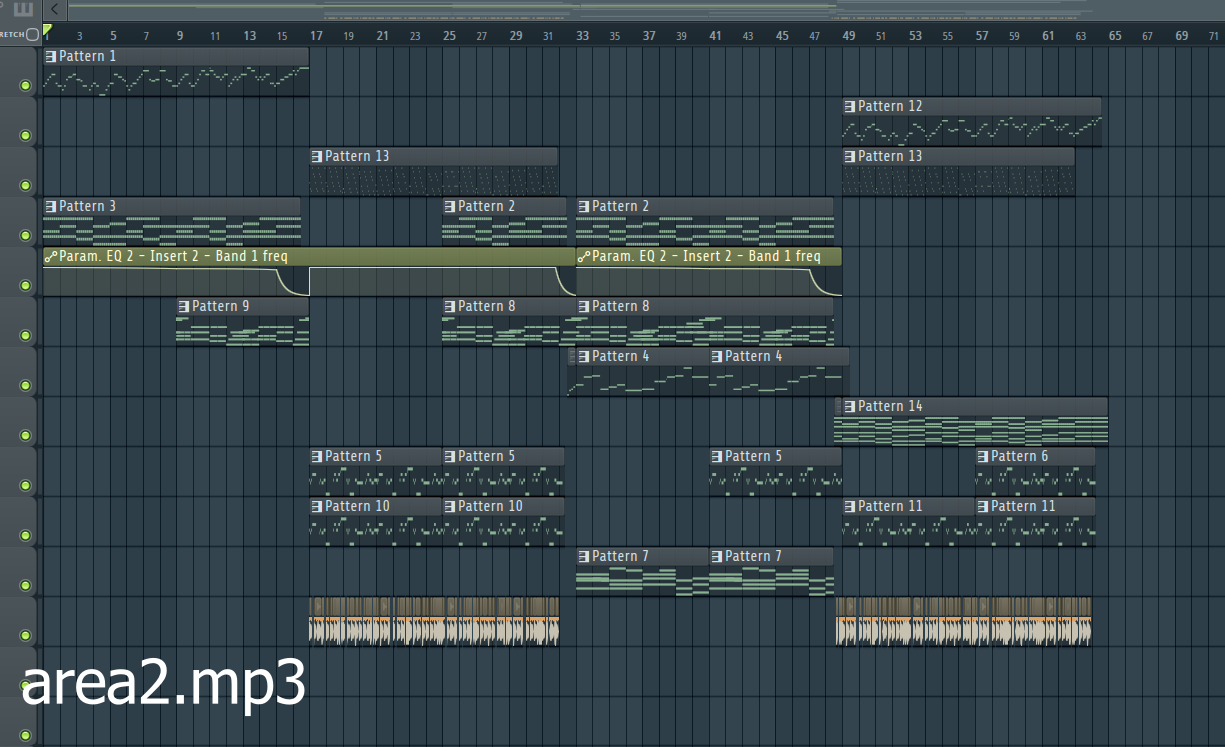Screen dimensions: 1225x747
Task: Jump to bar 33 on the timeline
Action: (x=582, y=36)
